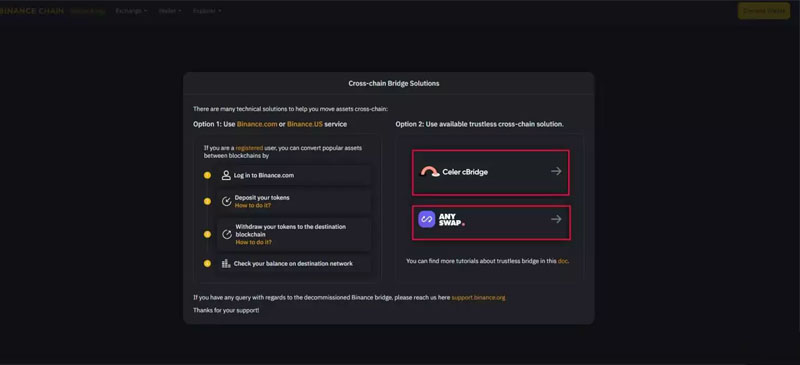Click the 'Option 2: Use available trustless cross-chain solution' heading
This screenshot has width=800, height=365.
(480, 124)
